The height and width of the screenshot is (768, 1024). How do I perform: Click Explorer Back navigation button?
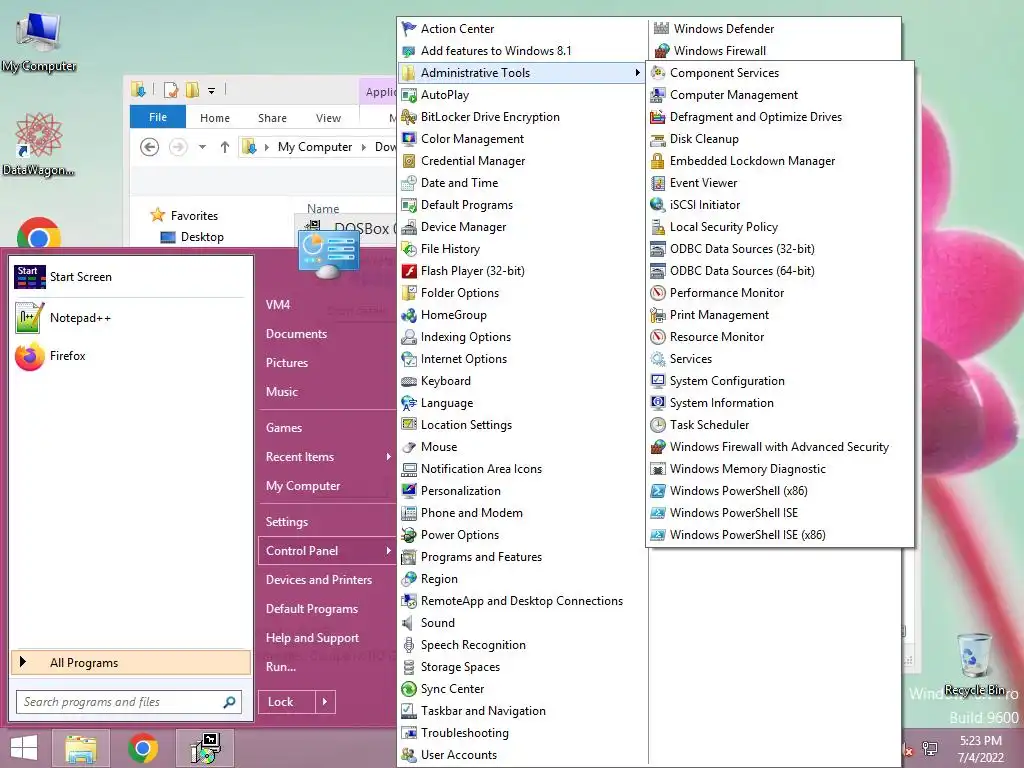pos(150,147)
